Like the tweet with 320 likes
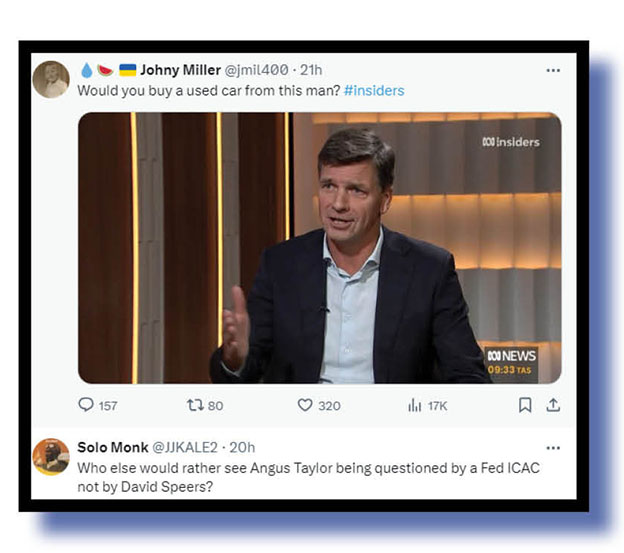Viewport: 624px width, 553px height. click(306, 405)
